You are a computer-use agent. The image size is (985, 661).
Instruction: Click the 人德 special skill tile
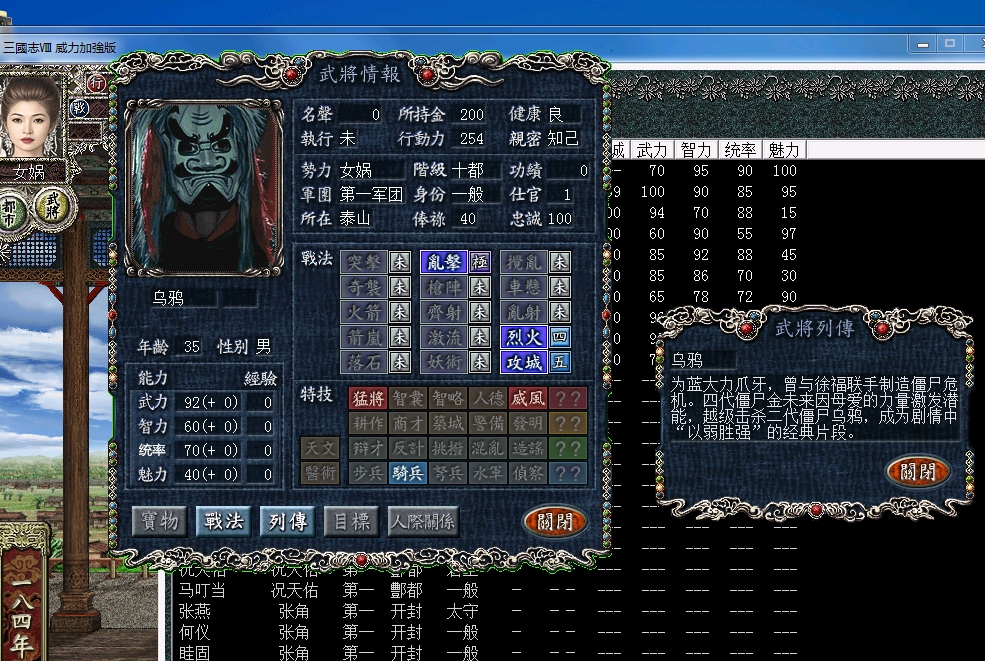click(x=488, y=398)
